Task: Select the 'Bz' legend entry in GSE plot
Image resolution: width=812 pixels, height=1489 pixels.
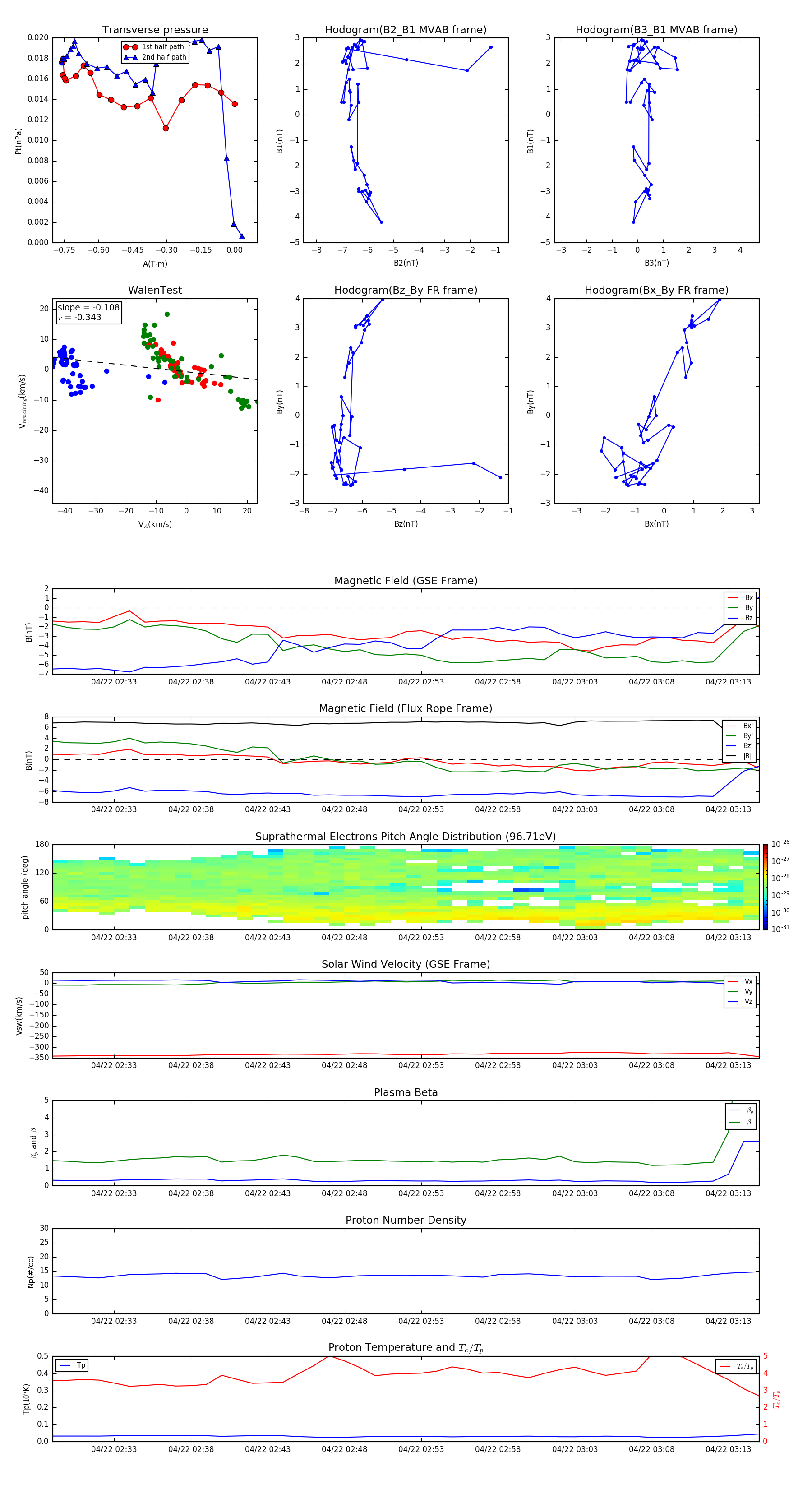Action: (x=740, y=618)
